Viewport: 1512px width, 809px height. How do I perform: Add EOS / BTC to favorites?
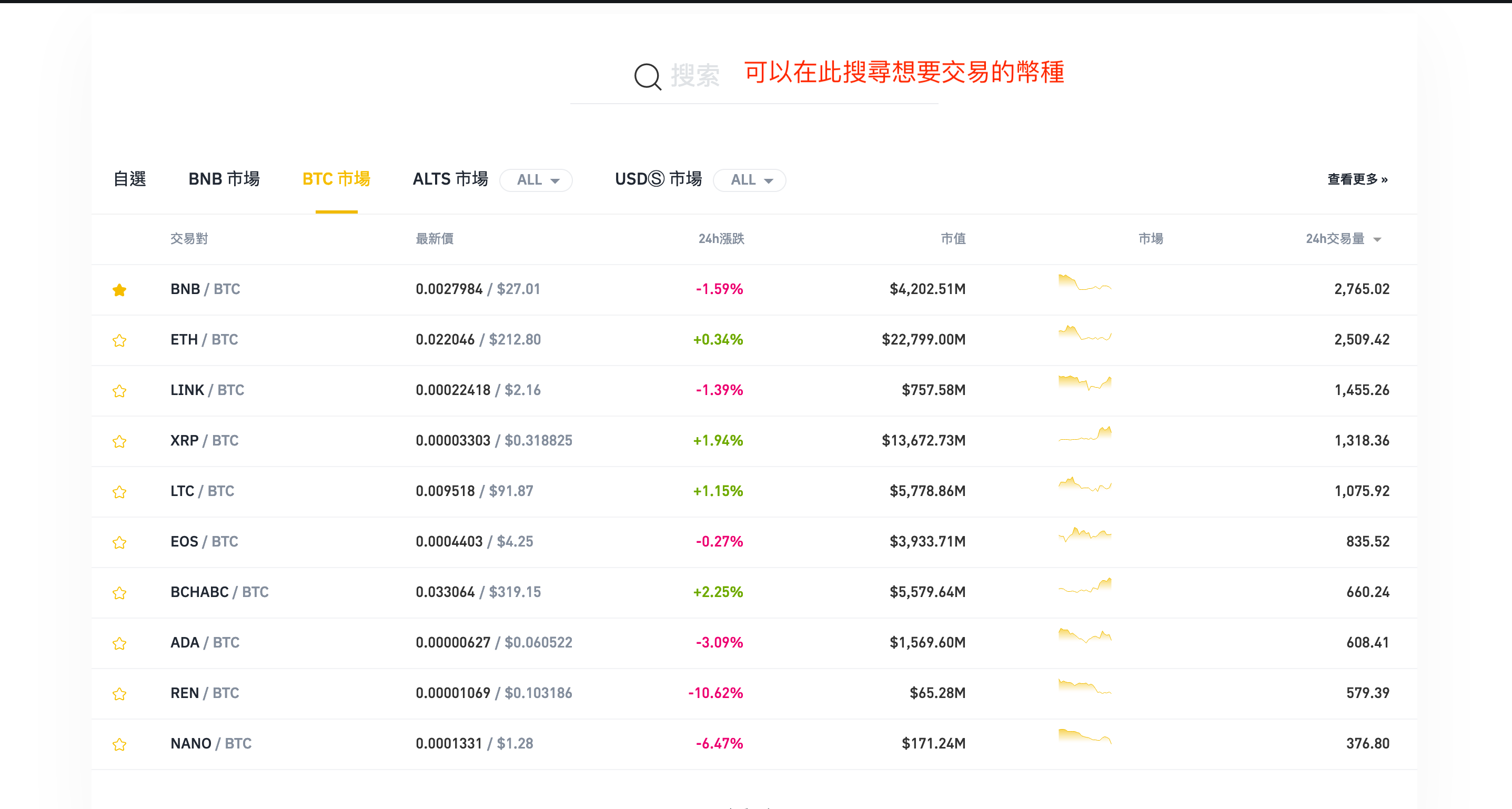coord(120,542)
